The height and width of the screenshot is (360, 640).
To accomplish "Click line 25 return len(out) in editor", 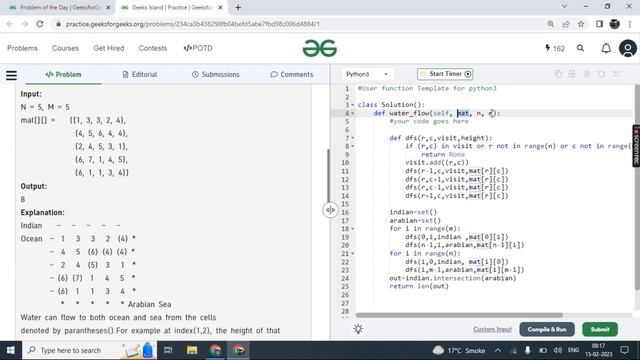I will pyautogui.click(x=419, y=286).
